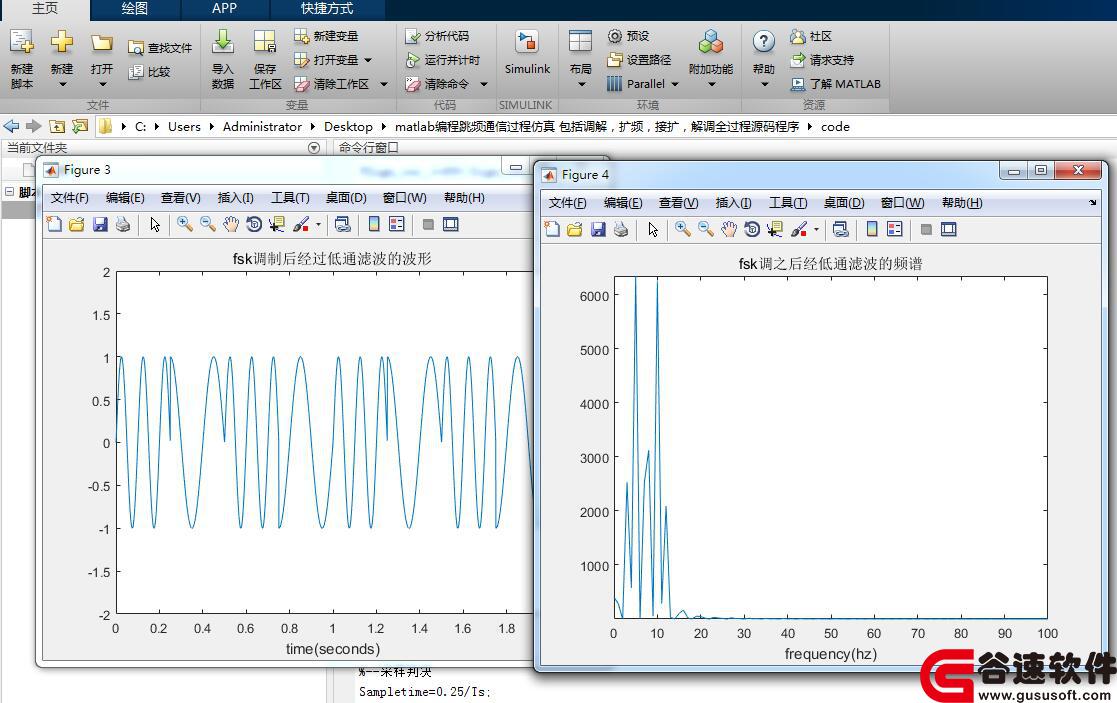1117x703 pixels.
Task: Open 工具(T) menu in Figure 4
Action: point(788,203)
